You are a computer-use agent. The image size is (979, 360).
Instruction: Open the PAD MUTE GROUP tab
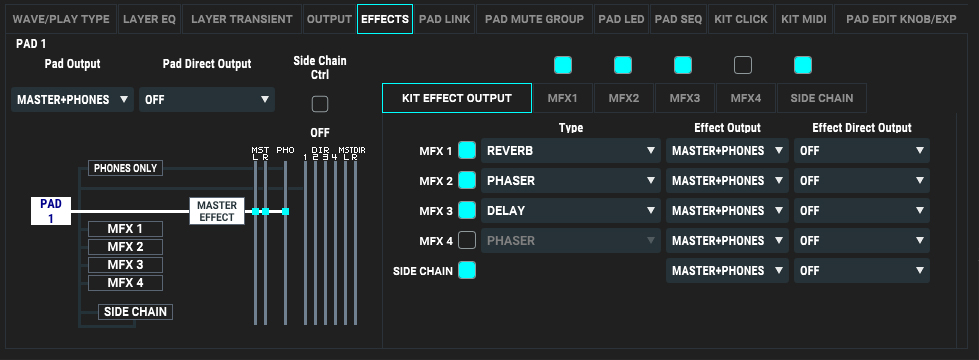534,19
